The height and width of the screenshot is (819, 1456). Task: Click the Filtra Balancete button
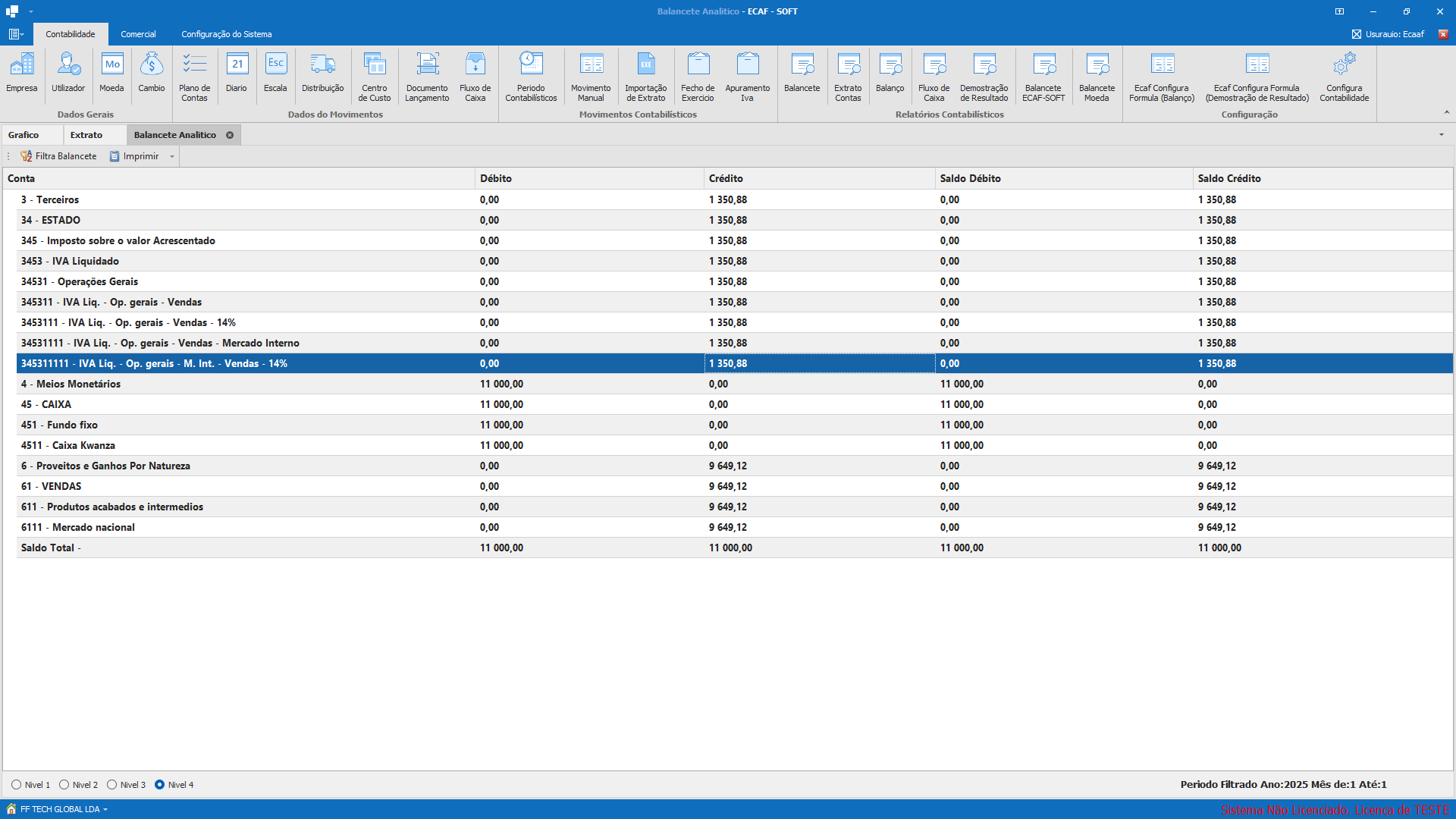point(59,156)
